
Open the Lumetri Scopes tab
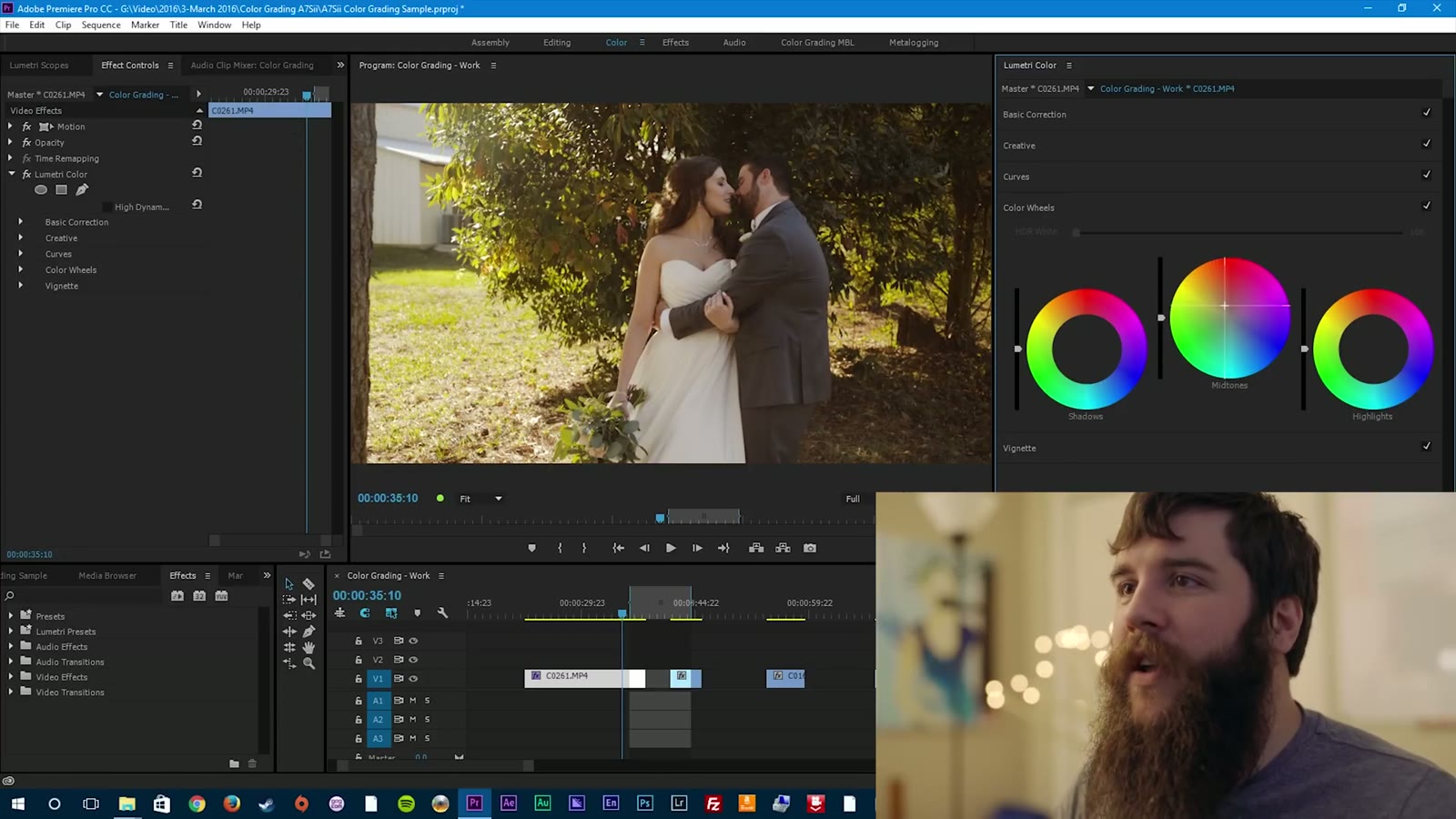[39, 66]
